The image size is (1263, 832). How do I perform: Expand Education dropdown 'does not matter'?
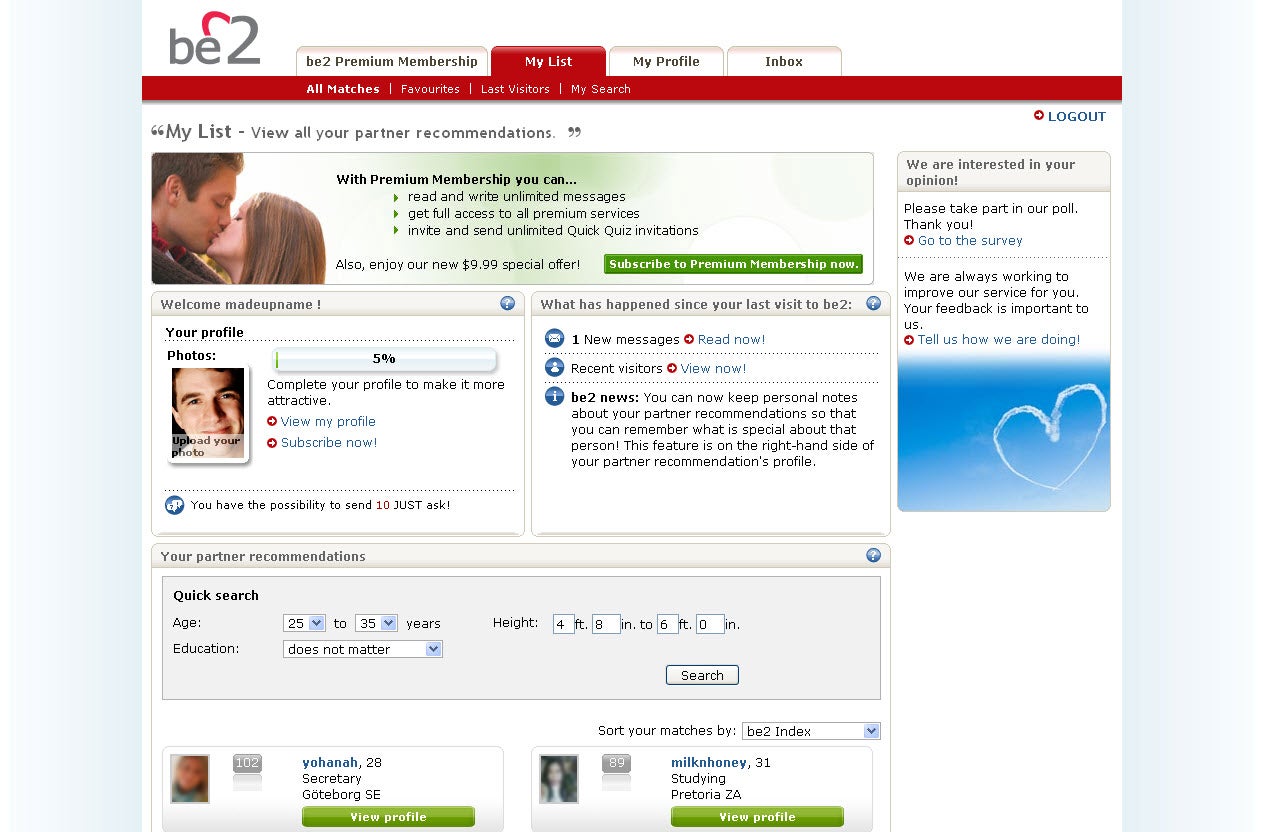click(x=363, y=649)
